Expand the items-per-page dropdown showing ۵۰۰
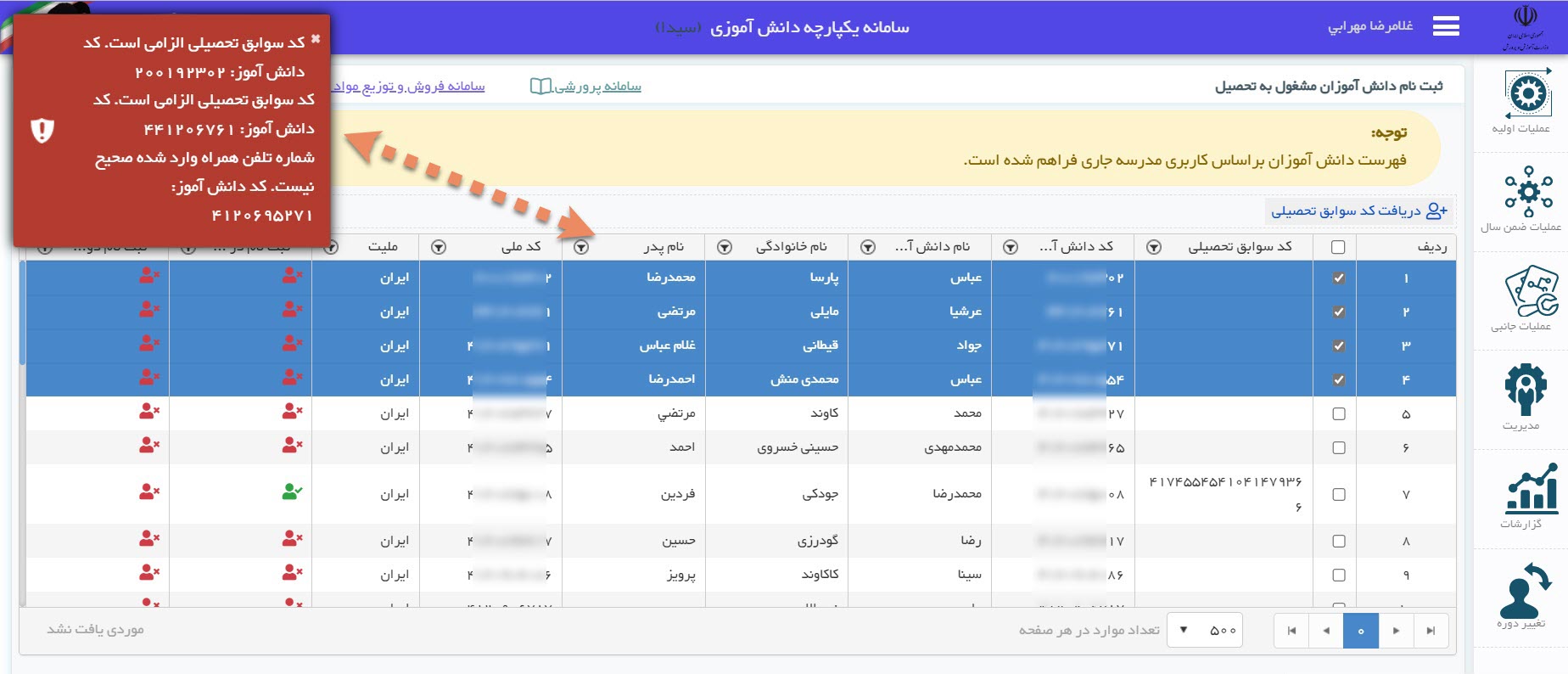Screen dimensions: 1568x674 (x=1204, y=630)
